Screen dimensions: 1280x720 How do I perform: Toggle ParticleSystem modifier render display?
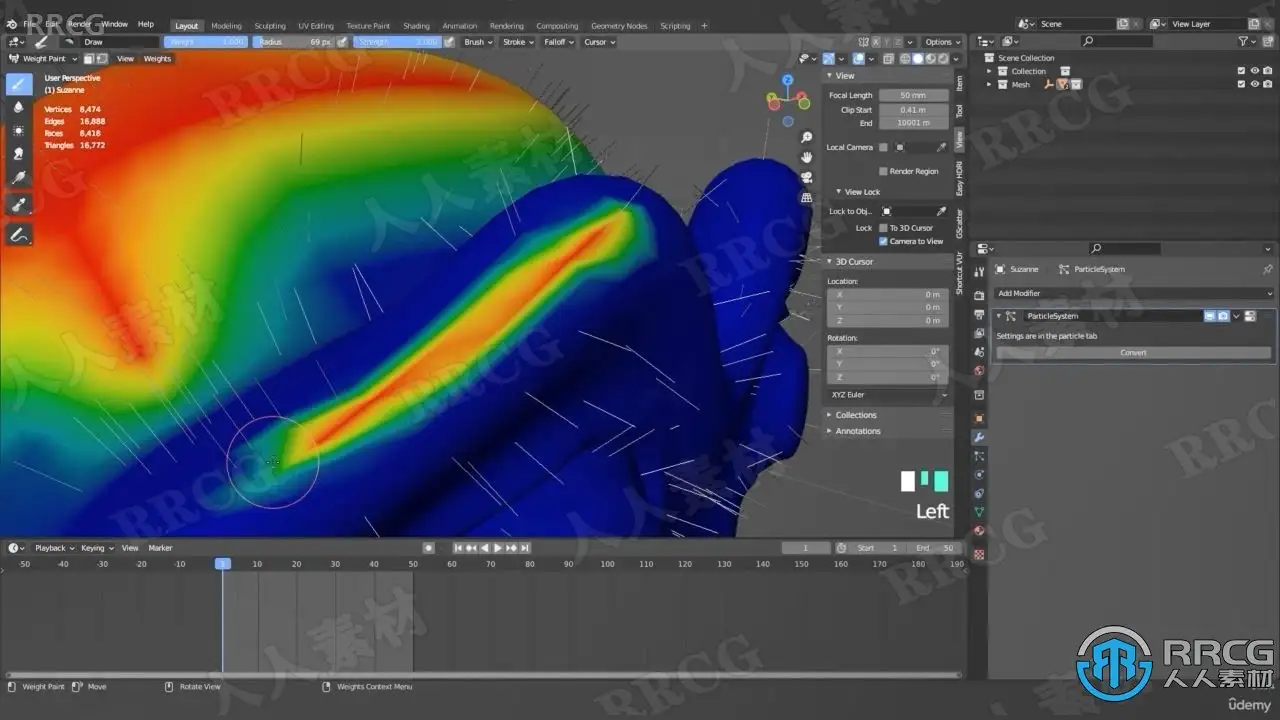point(1223,316)
